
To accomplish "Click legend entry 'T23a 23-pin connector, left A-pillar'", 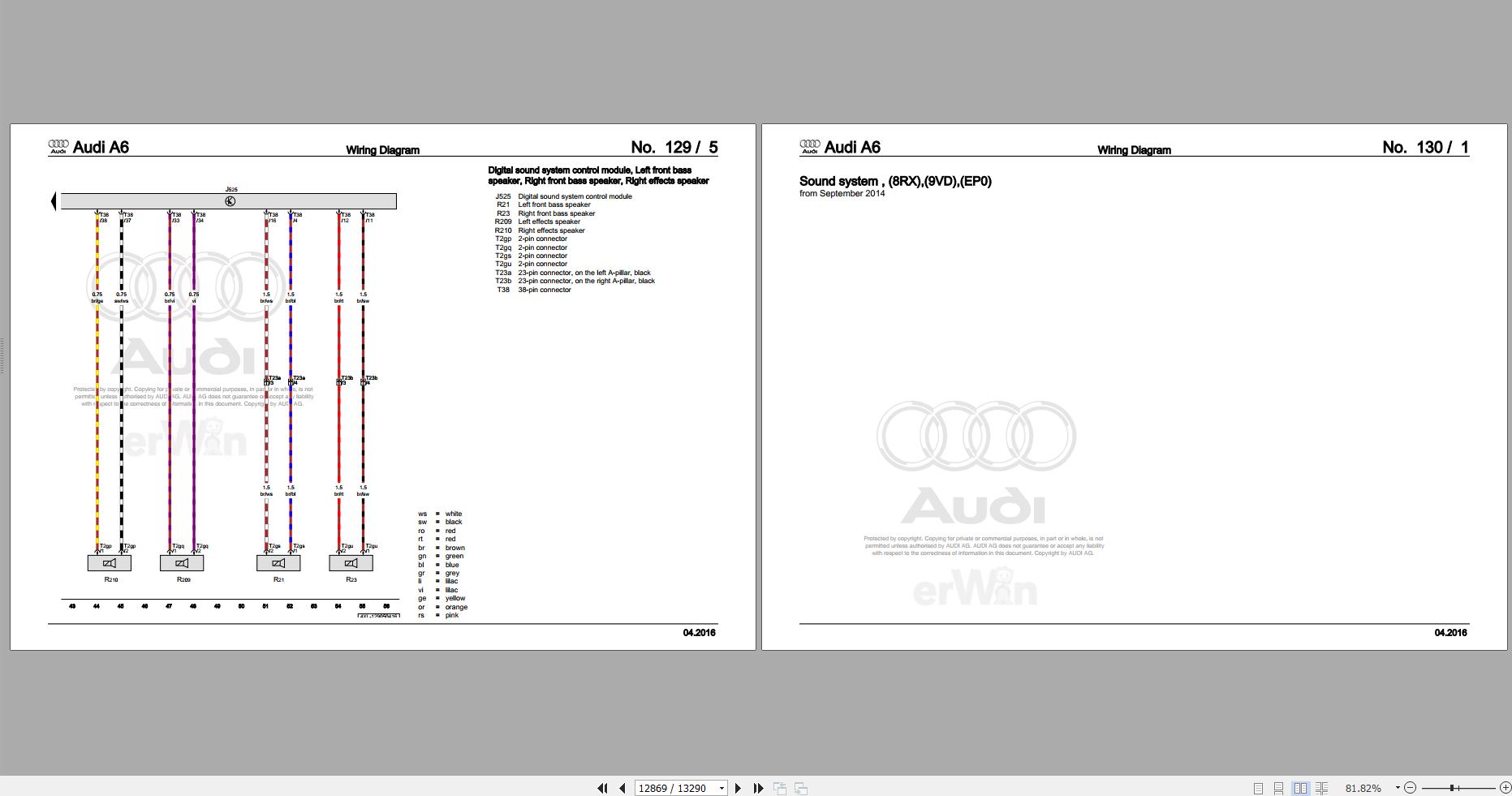I will click(573, 273).
